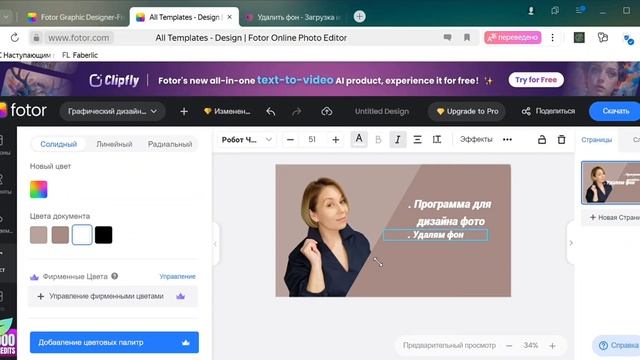Select the Удаляем фон text box
640x360 pixels.
click(436, 235)
